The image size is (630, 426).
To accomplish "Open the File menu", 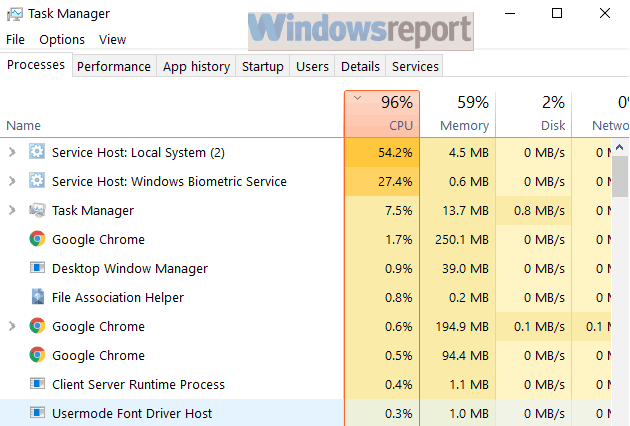I will point(15,40).
